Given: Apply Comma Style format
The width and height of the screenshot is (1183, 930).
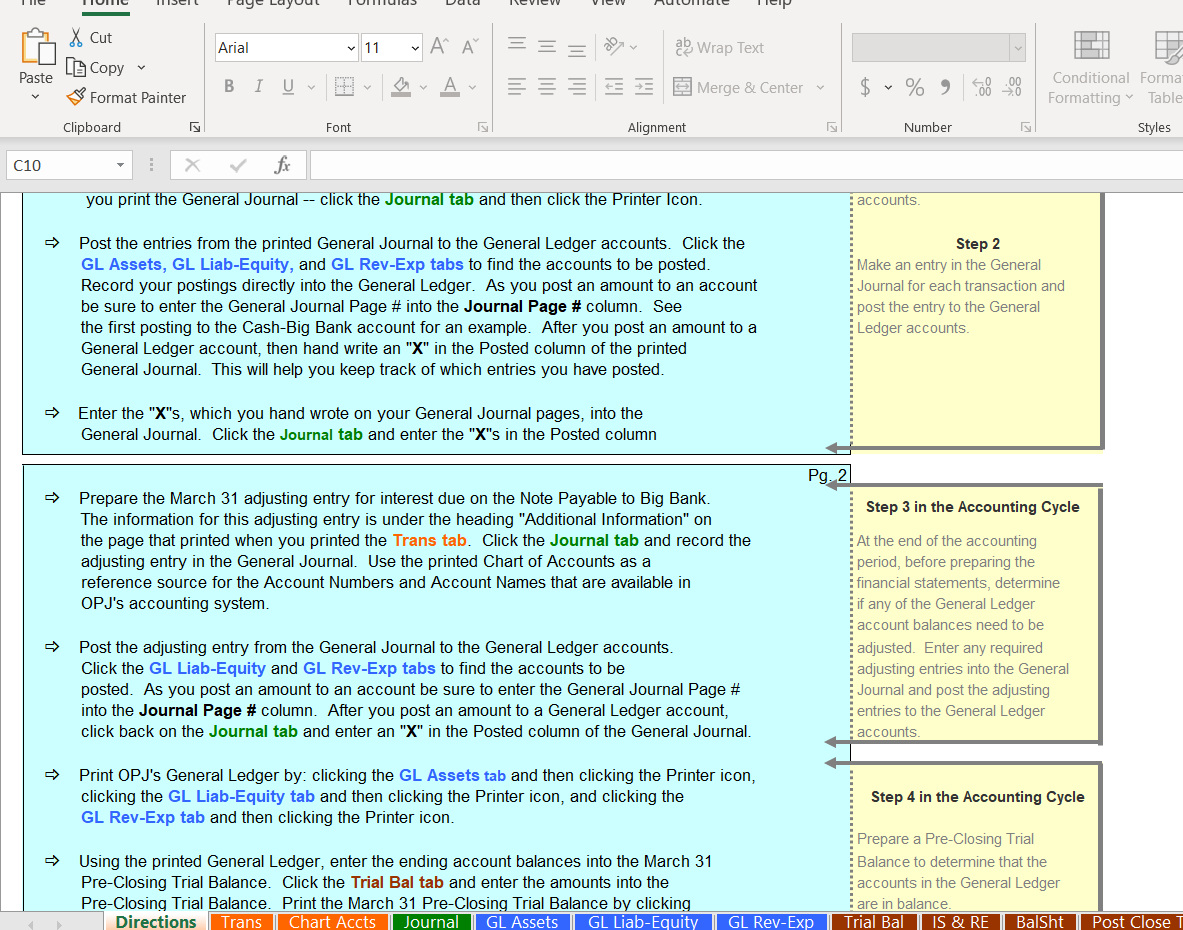Looking at the screenshot, I should click(x=945, y=87).
